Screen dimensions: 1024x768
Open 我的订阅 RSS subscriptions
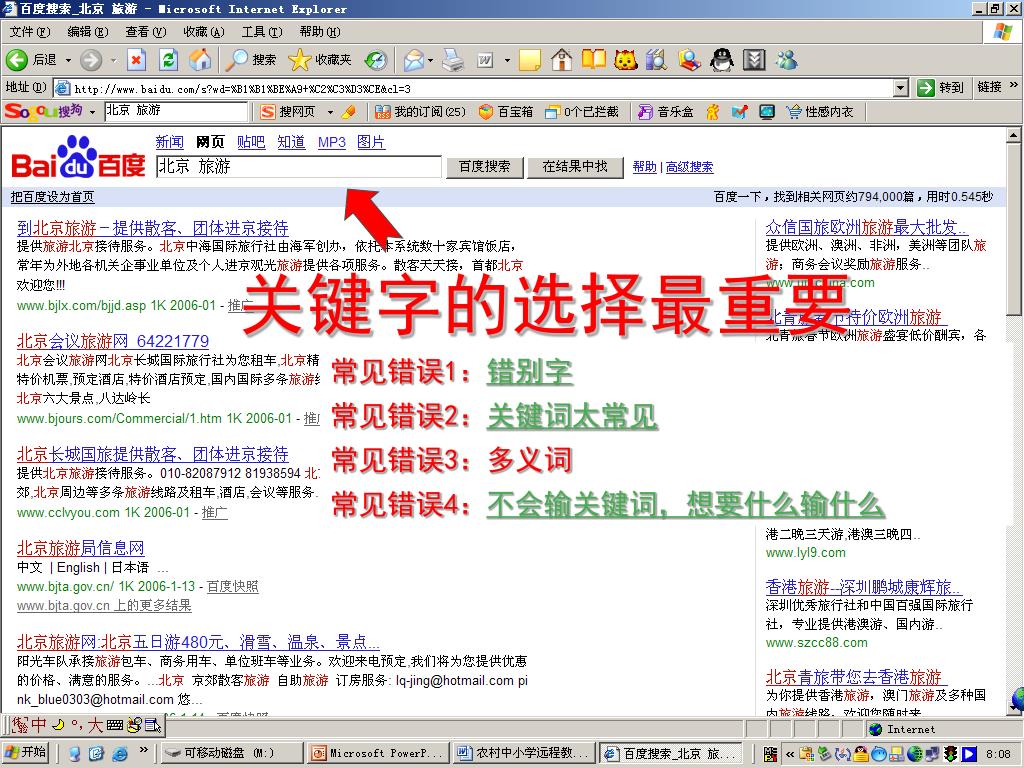point(421,112)
